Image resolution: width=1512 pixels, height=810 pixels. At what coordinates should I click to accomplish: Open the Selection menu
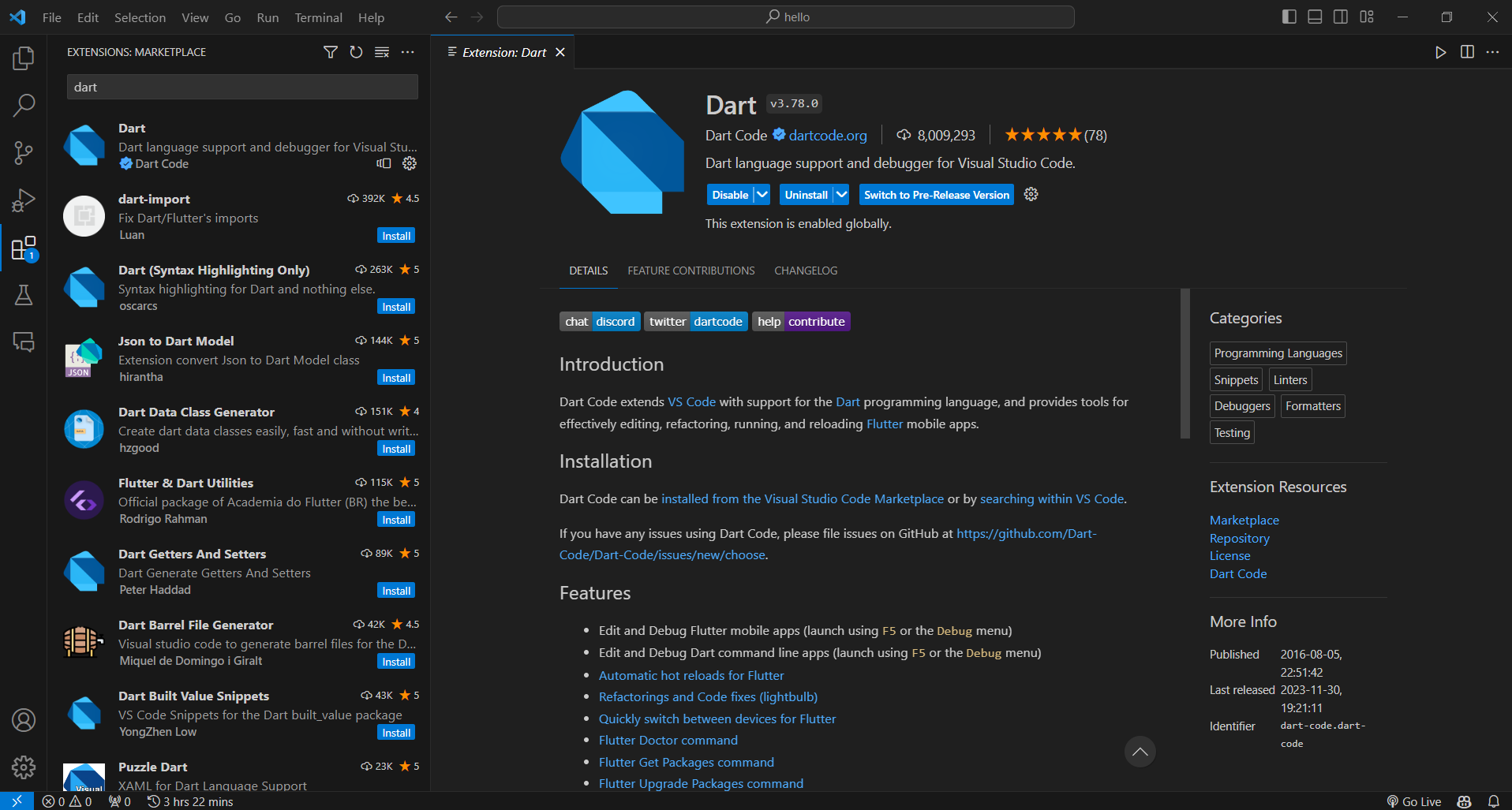tap(140, 17)
